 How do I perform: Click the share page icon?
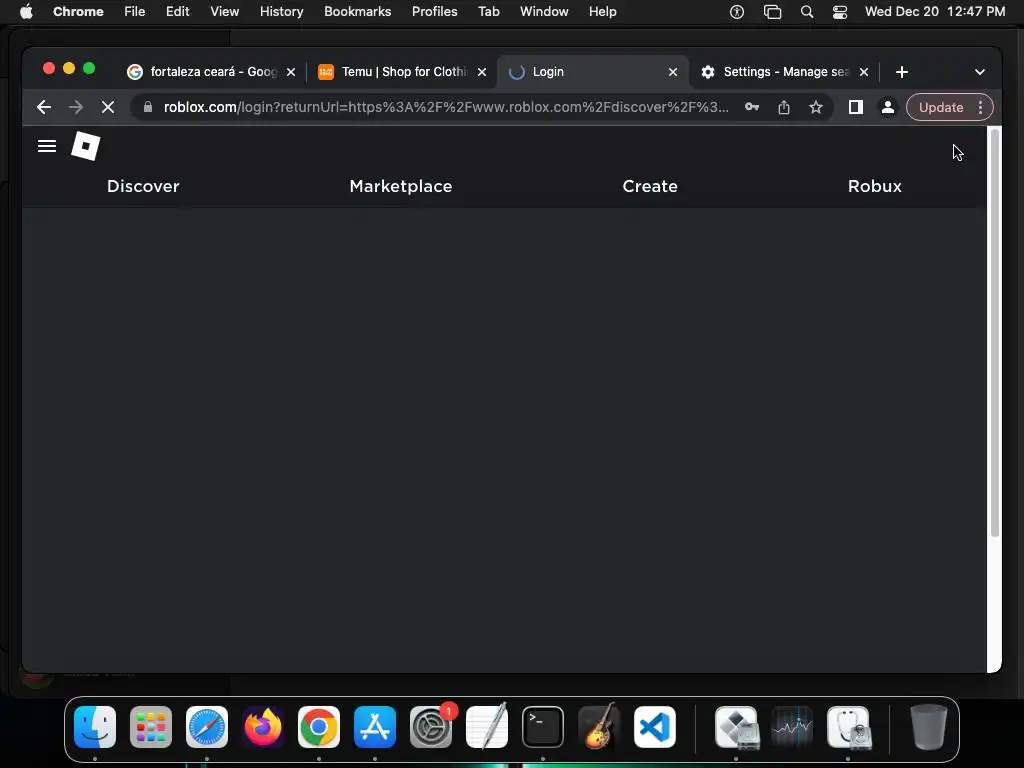(x=784, y=107)
